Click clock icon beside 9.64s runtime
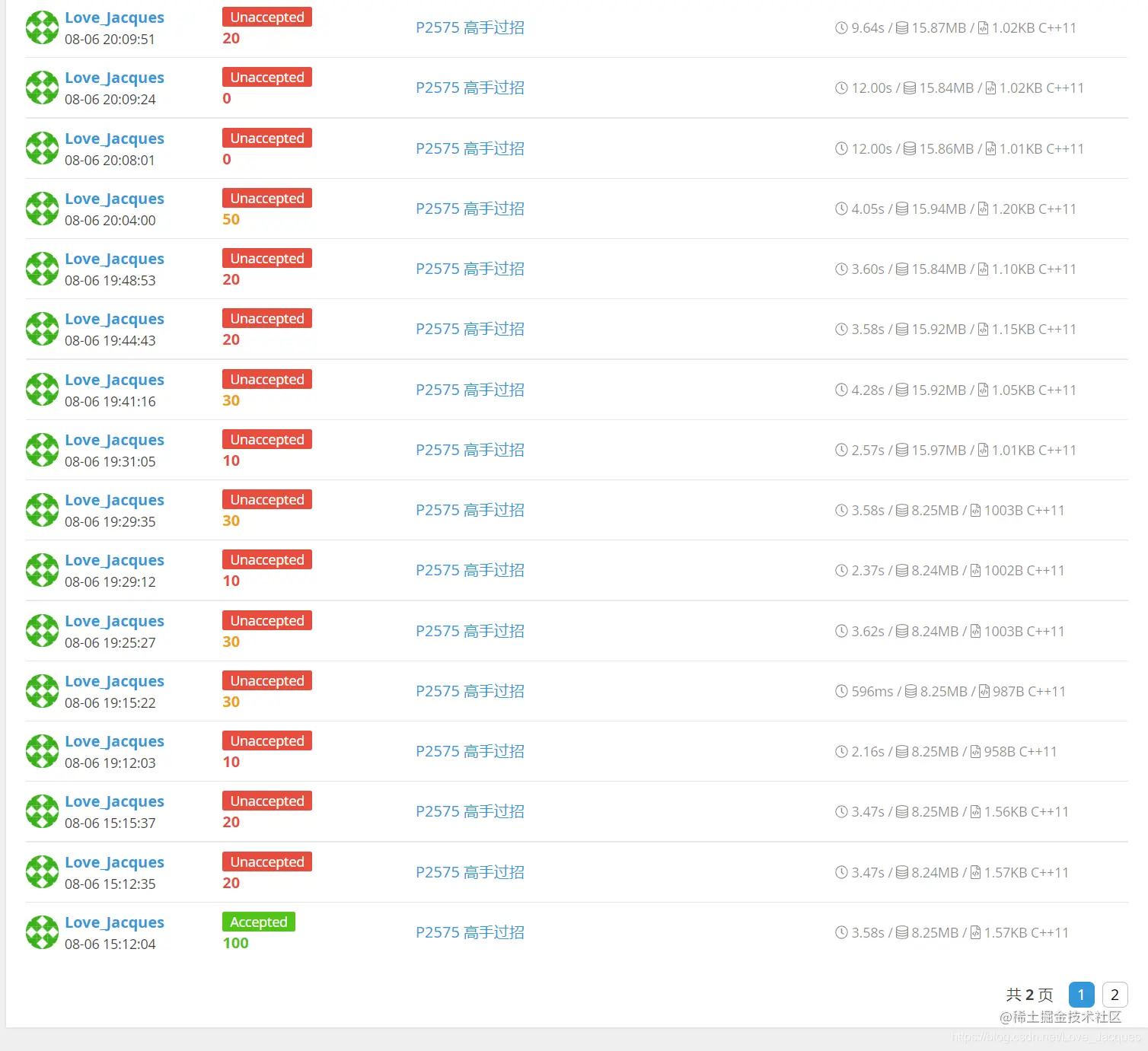Image resolution: width=1148 pixels, height=1051 pixels. (841, 28)
